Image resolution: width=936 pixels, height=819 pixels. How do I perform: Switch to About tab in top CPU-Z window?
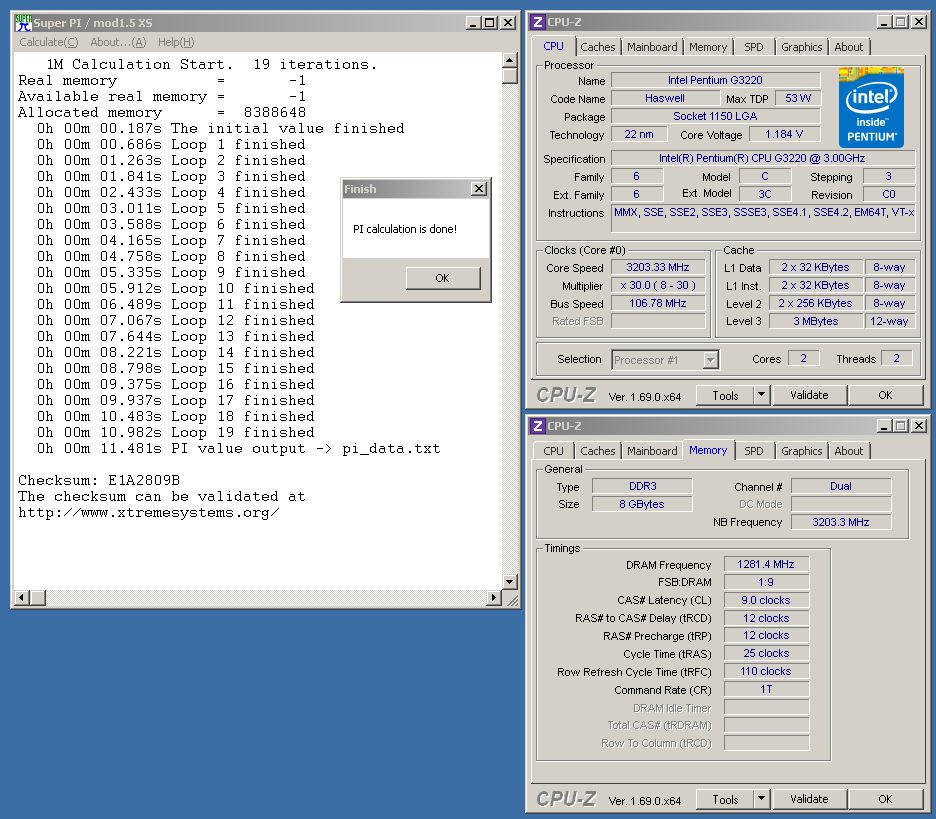tap(848, 47)
